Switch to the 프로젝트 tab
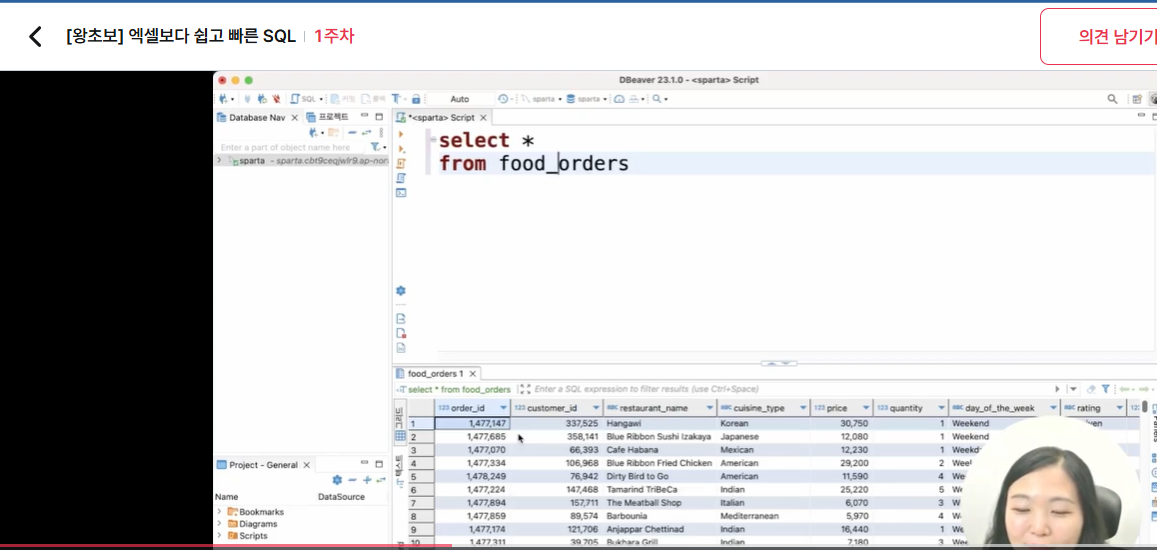The height and width of the screenshot is (550, 1157). [328, 117]
